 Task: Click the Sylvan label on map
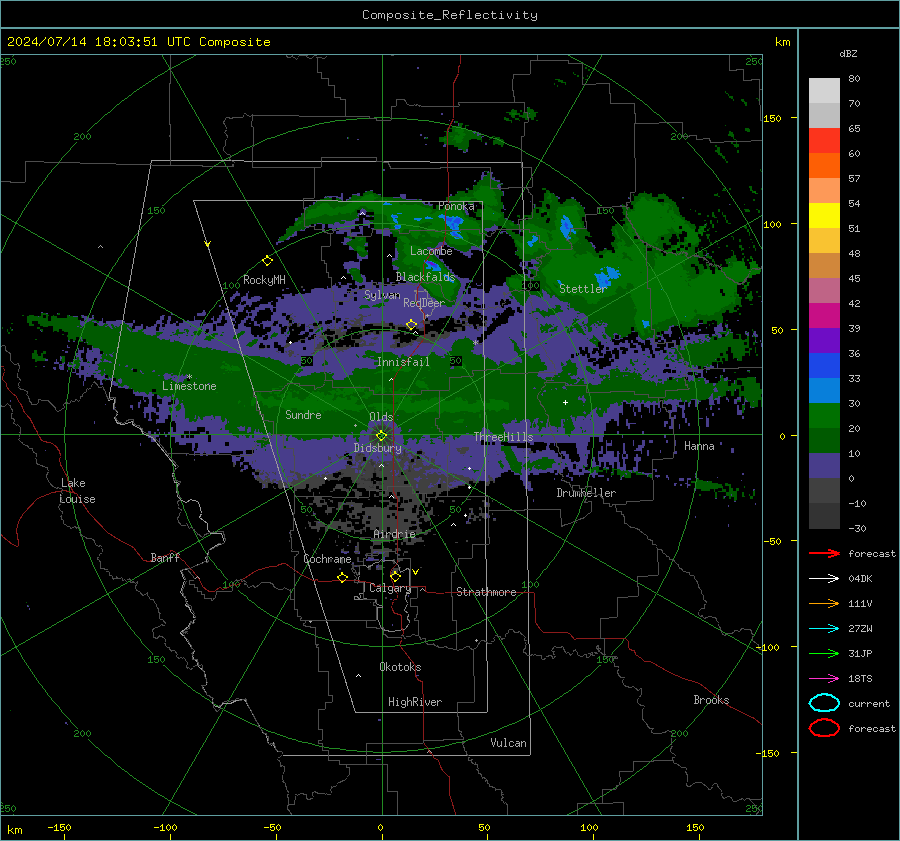(x=382, y=295)
